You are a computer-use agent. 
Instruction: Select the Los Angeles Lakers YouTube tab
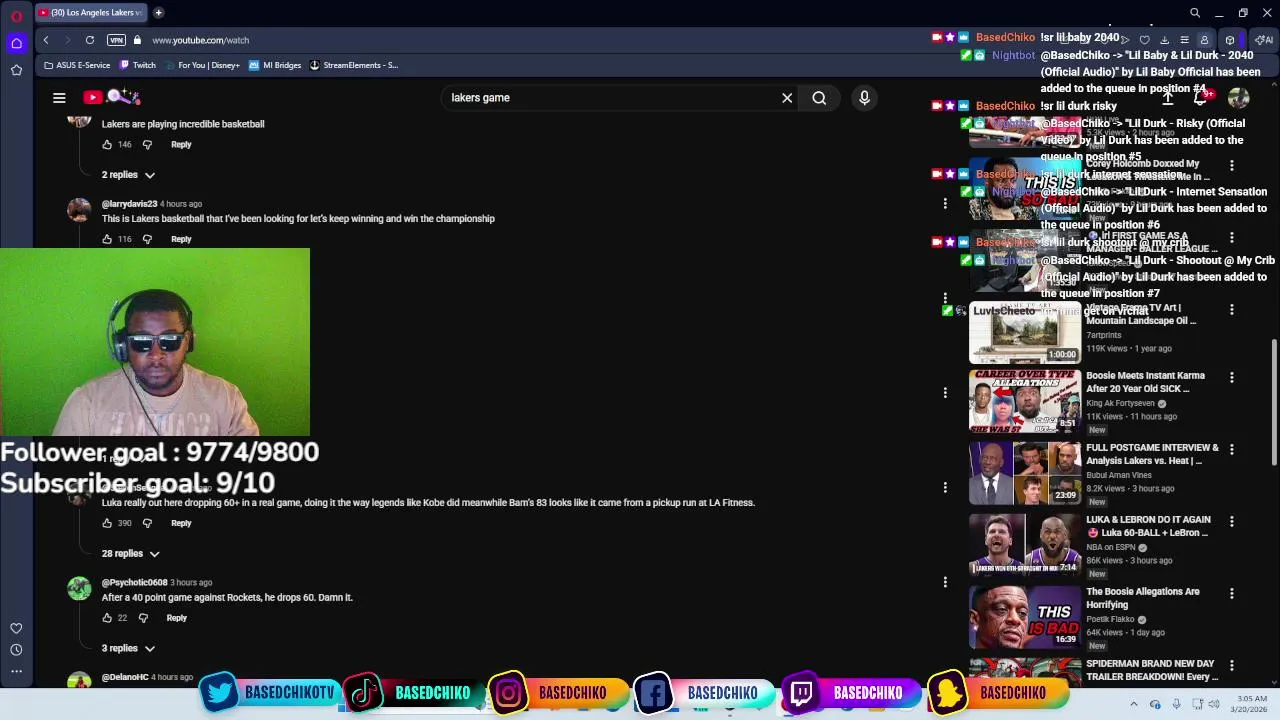91,13
